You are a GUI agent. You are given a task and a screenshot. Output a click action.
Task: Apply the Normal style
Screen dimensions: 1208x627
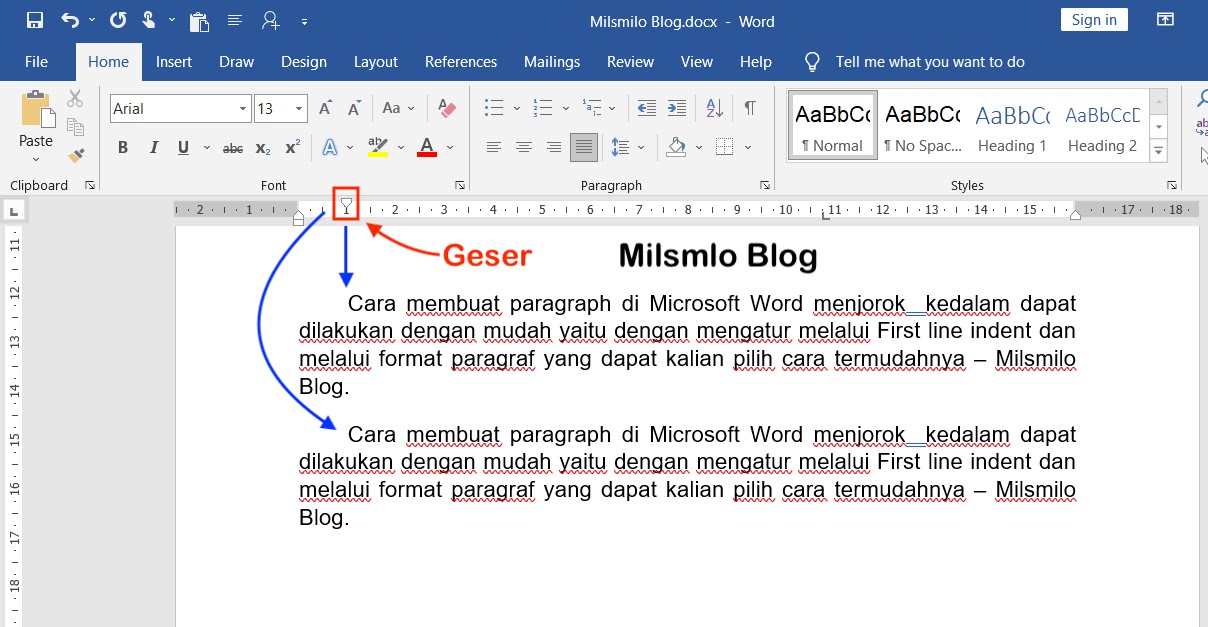coord(832,125)
